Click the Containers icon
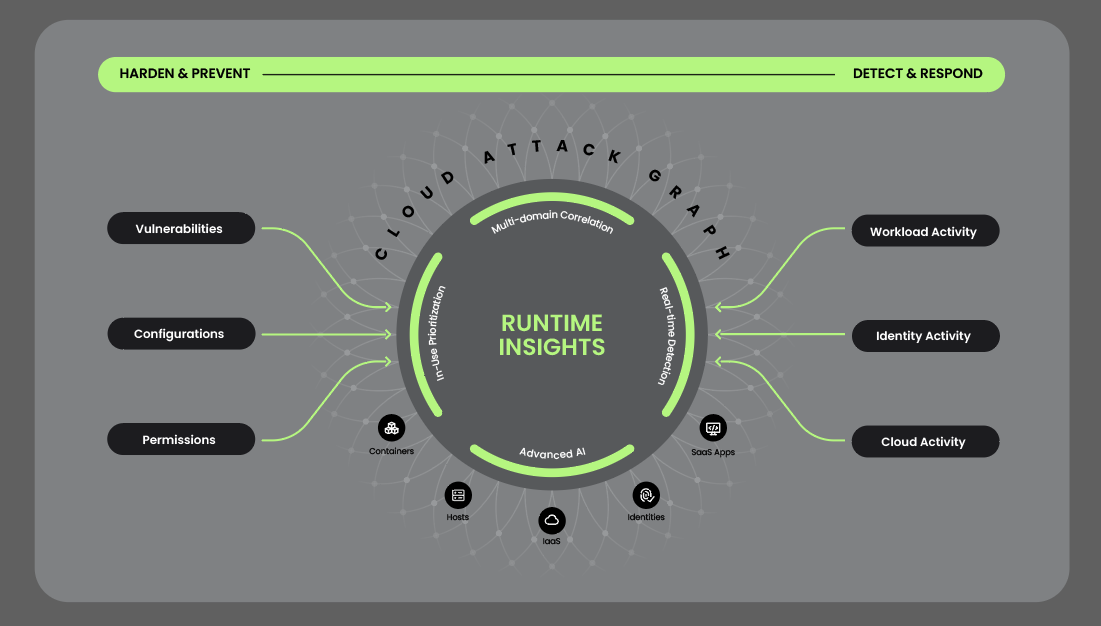The image size is (1101, 626). pyautogui.click(x=391, y=428)
